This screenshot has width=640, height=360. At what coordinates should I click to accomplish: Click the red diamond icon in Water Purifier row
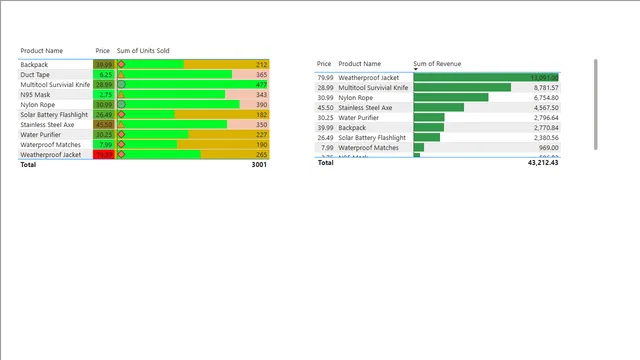(x=121, y=135)
